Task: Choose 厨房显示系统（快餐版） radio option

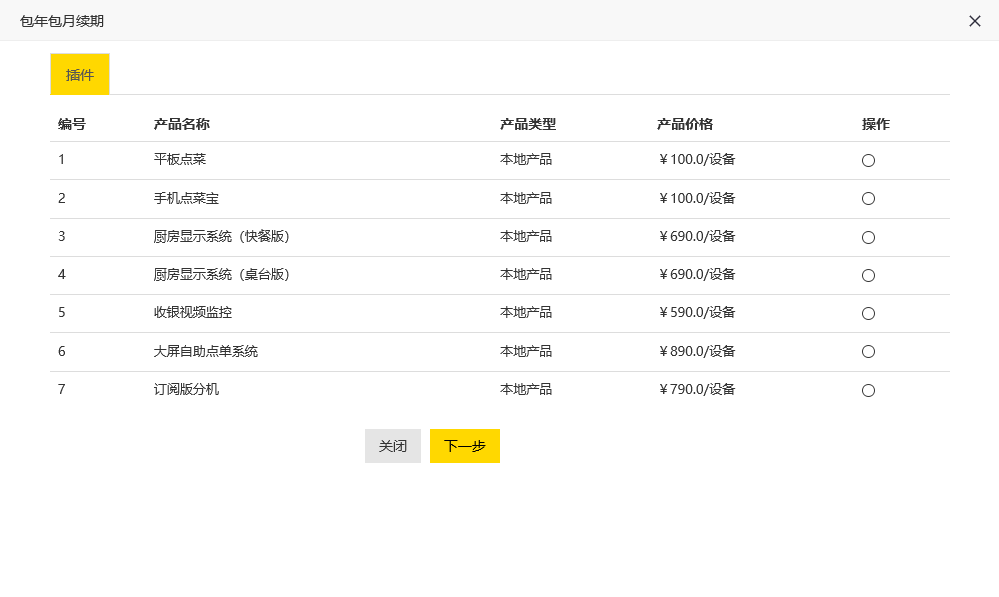Action: (868, 238)
